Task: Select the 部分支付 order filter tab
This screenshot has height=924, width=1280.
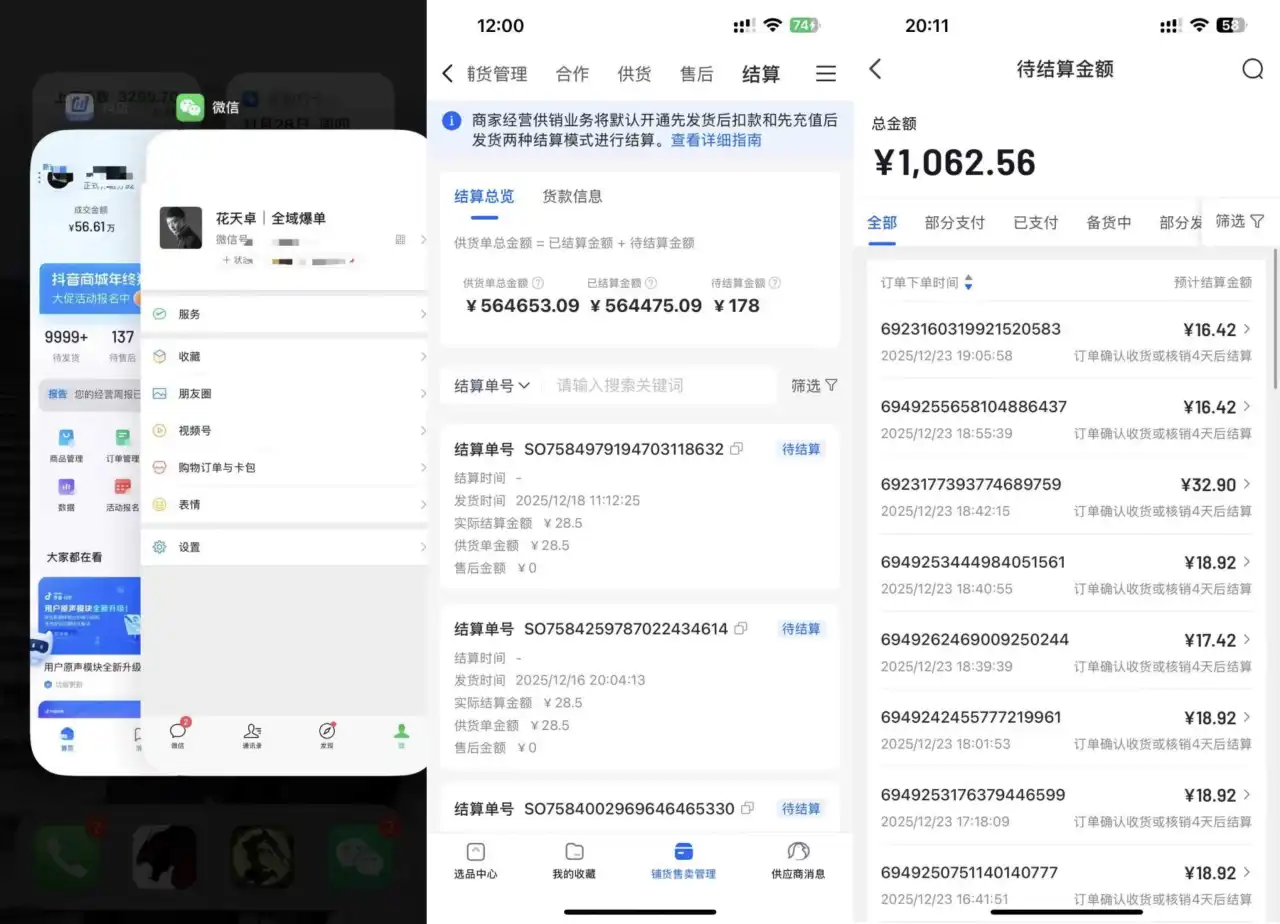Action: tap(955, 222)
